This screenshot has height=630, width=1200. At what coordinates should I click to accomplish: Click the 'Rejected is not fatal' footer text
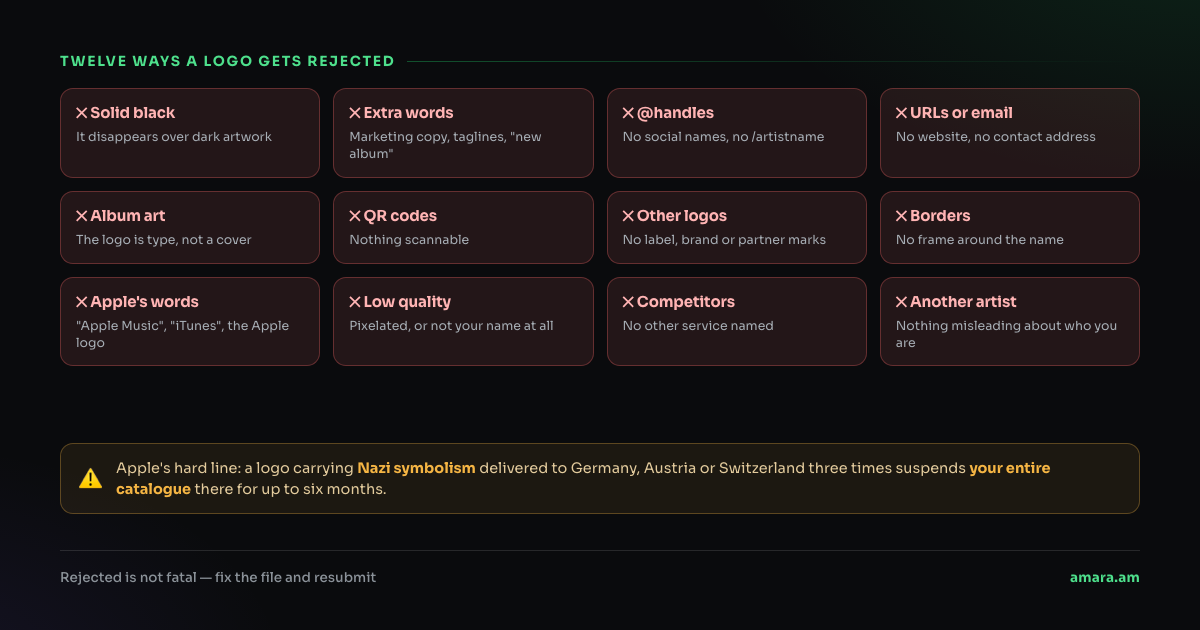pos(218,577)
